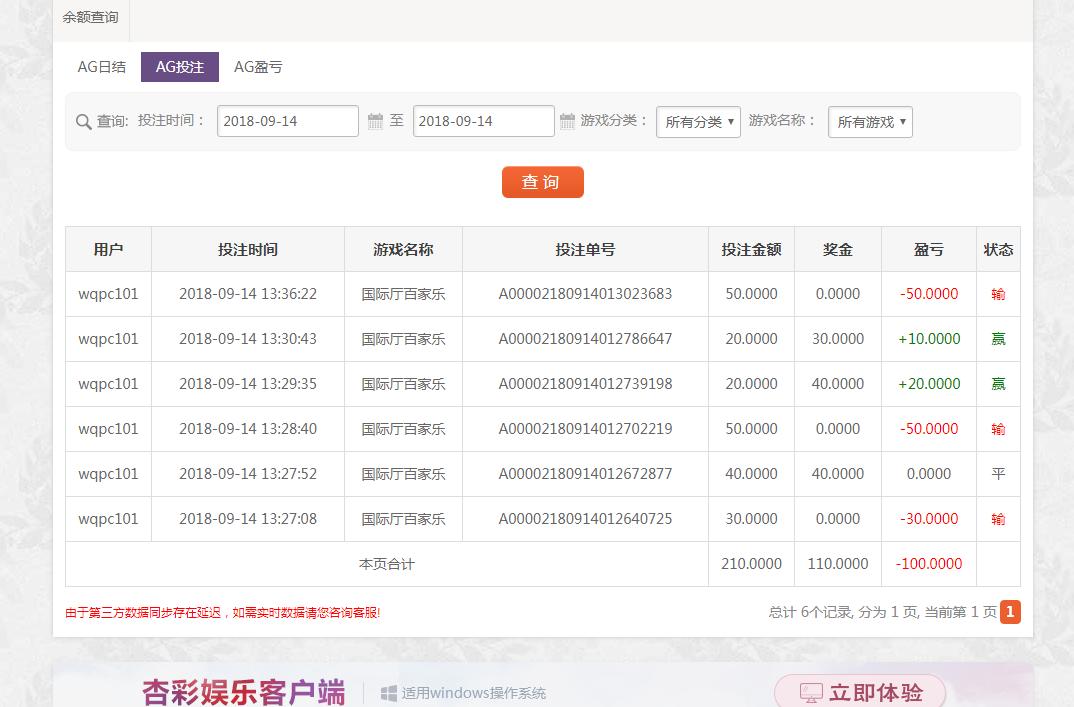The width and height of the screenshot is (1074, 707).
Task: Click monitor icon on 立即体验 button
Action: point(811,693)
